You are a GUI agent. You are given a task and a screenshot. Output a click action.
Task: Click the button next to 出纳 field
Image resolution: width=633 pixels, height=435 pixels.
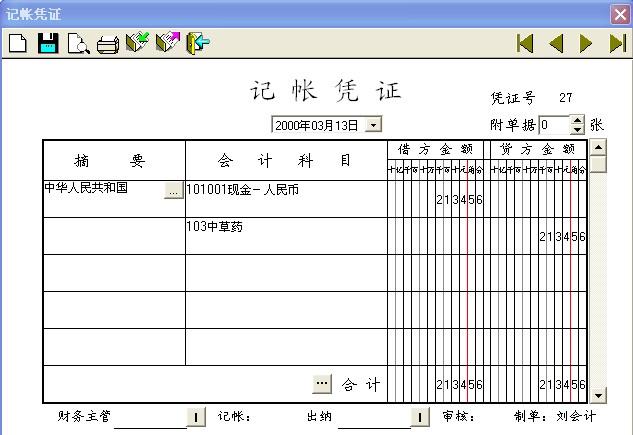tap(420, 417)
